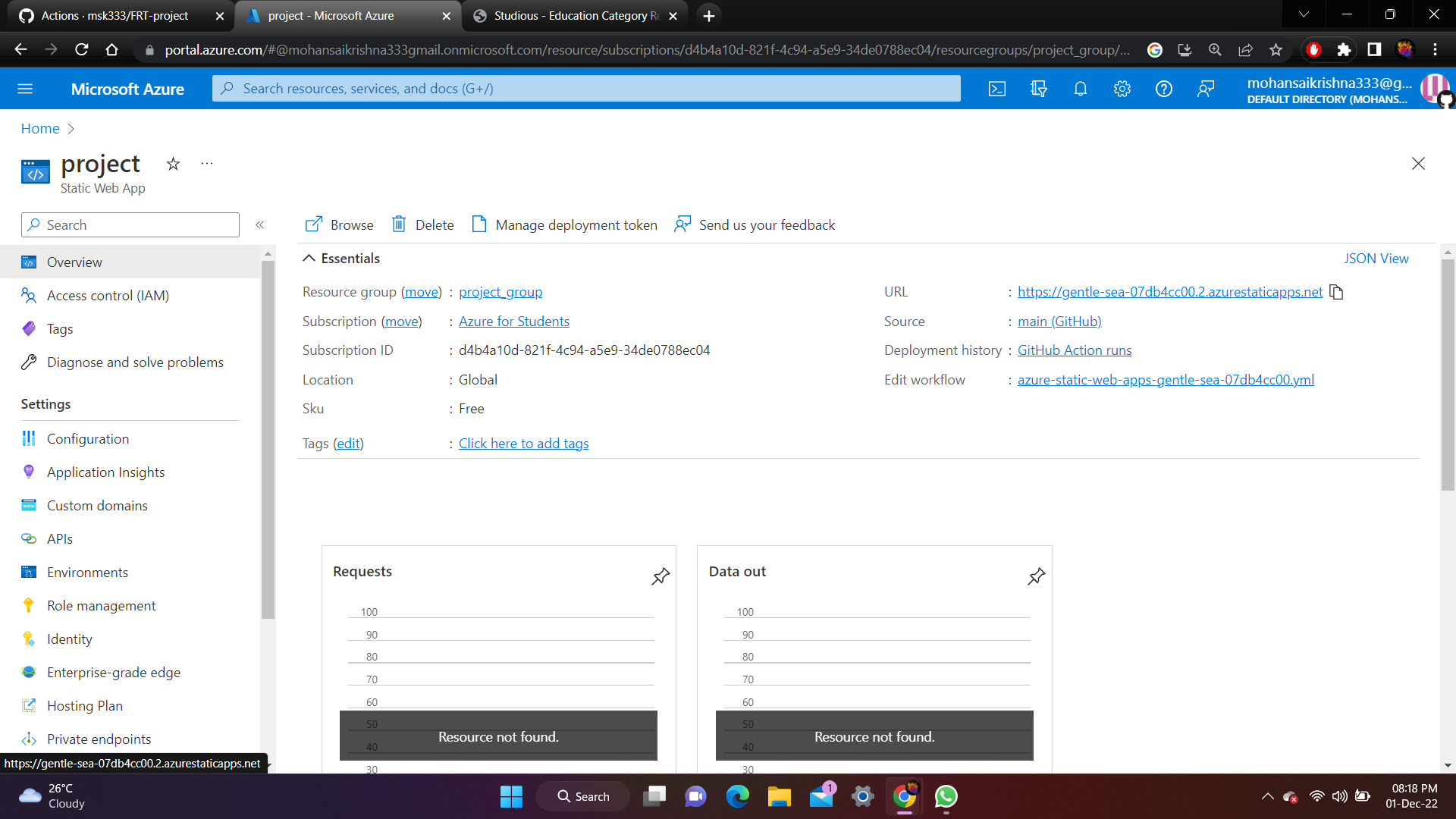Open Custom domains in sidebar
The image size is (1456, 819).
pyautogui.click(x=97, y=506)
